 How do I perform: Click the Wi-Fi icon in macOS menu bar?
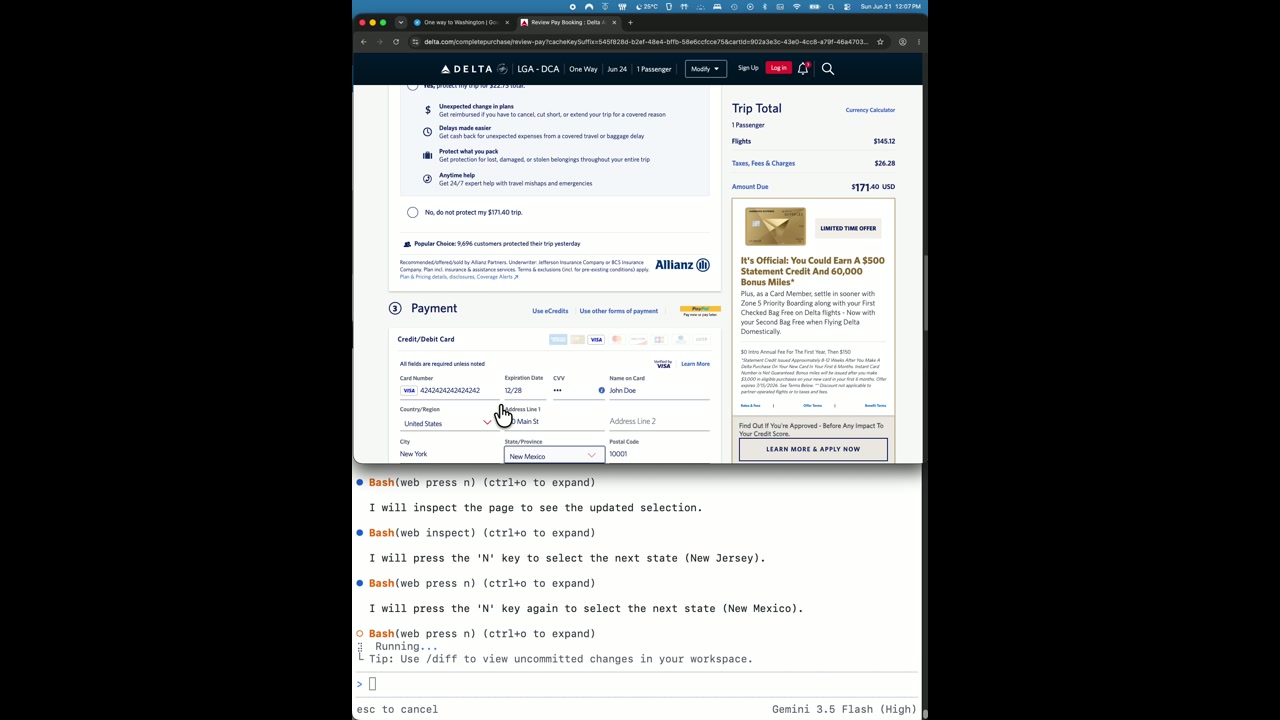[797, 7]
